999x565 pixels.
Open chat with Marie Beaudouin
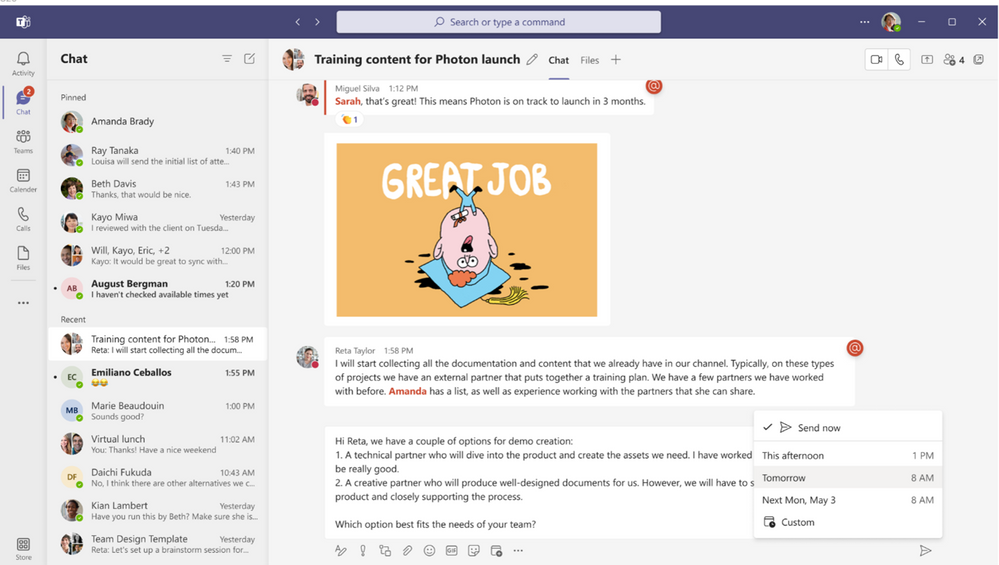(157, 410)
